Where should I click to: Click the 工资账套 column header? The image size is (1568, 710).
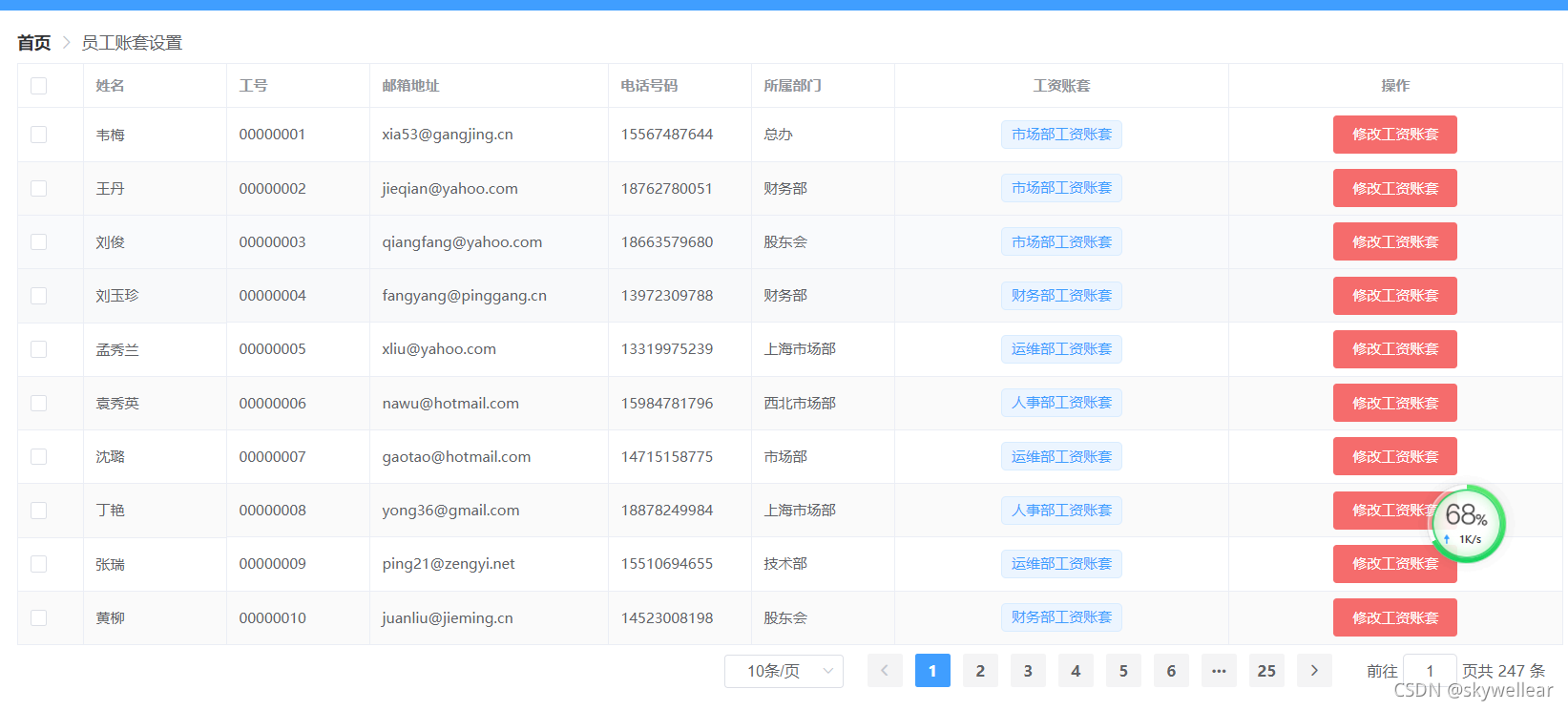point(1061,86)
